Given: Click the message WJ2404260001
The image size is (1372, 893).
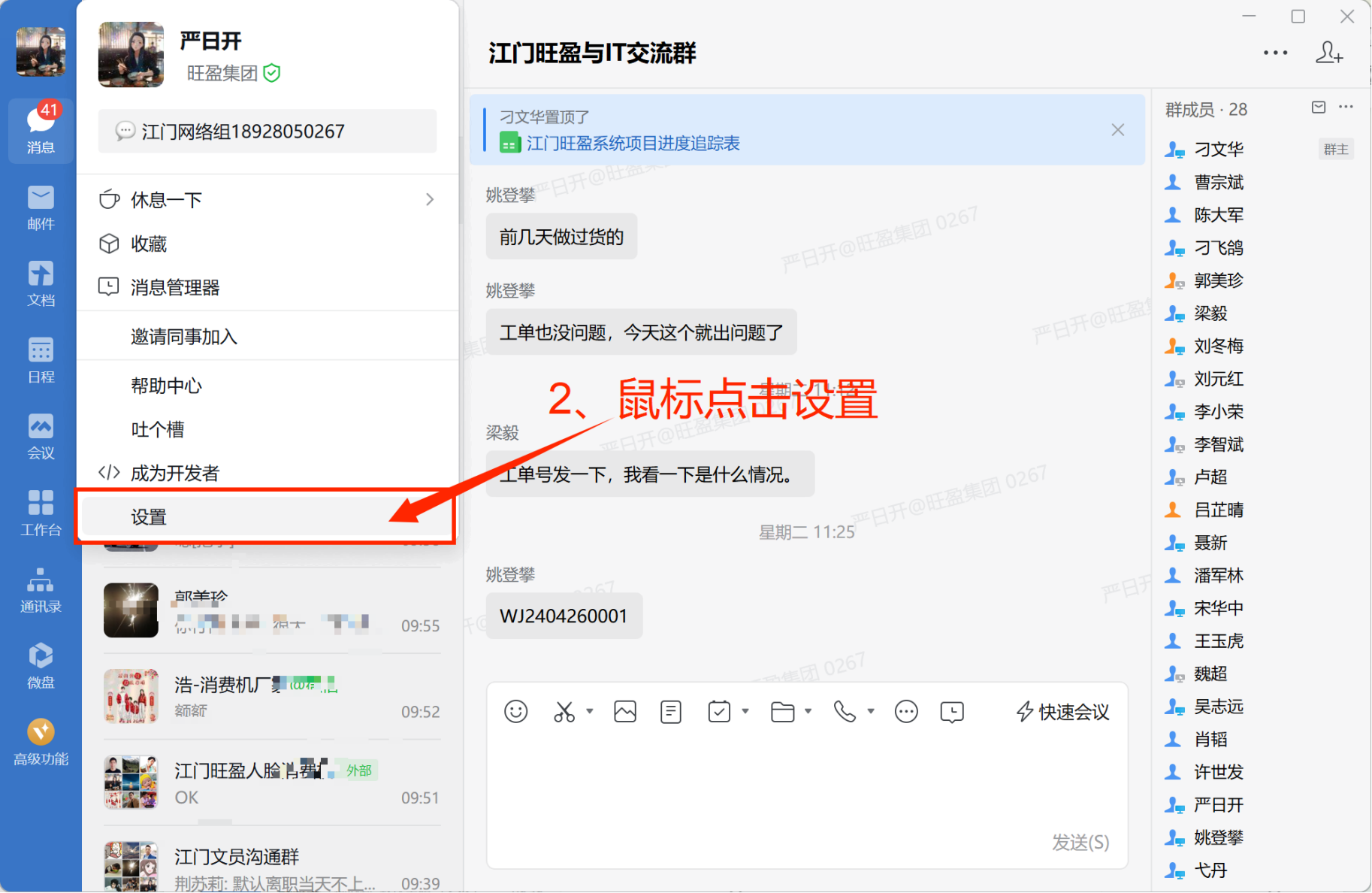Looking at the screenshot, I should [x=564, y=616].
